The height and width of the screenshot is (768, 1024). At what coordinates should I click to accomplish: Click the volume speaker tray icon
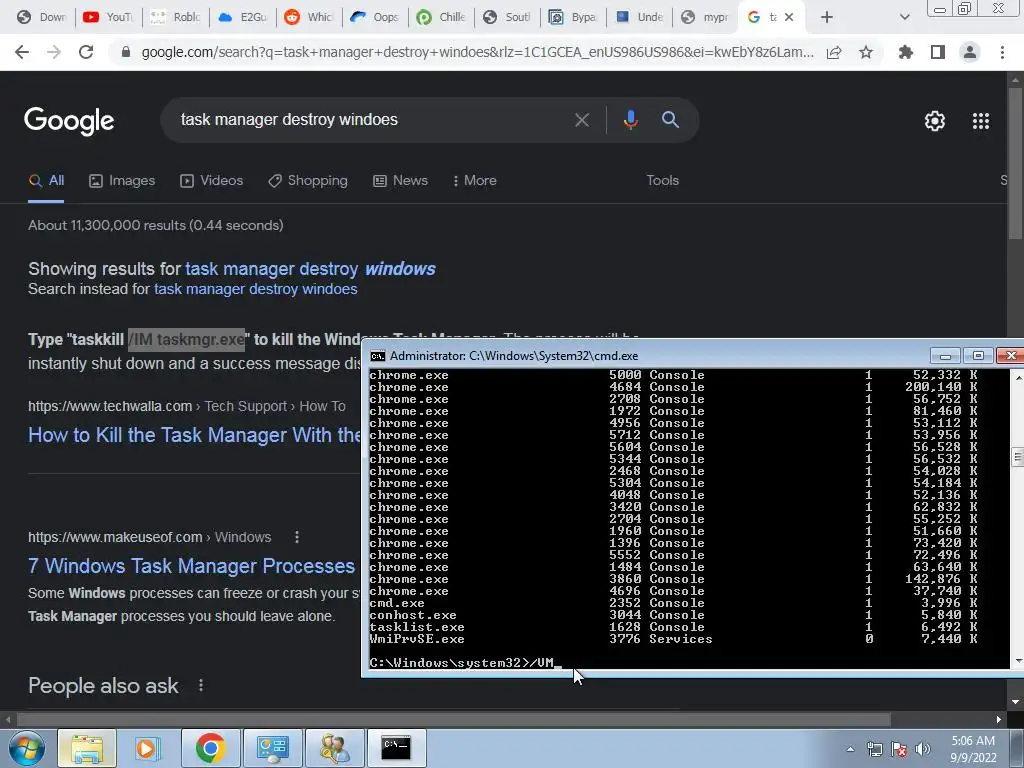(x=923, y=749)
